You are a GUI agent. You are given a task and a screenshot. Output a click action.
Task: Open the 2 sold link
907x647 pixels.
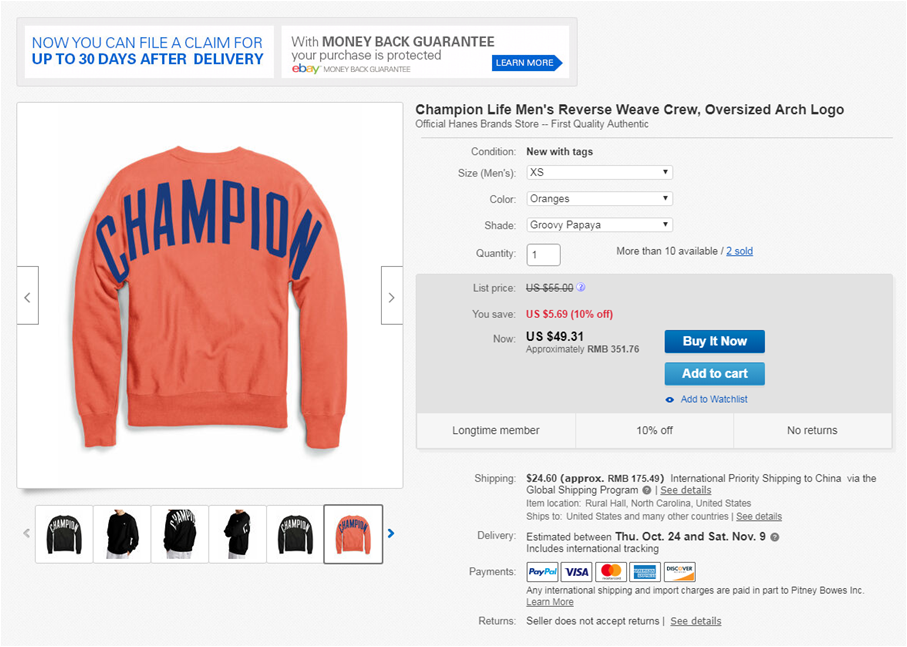click(739, 251)
